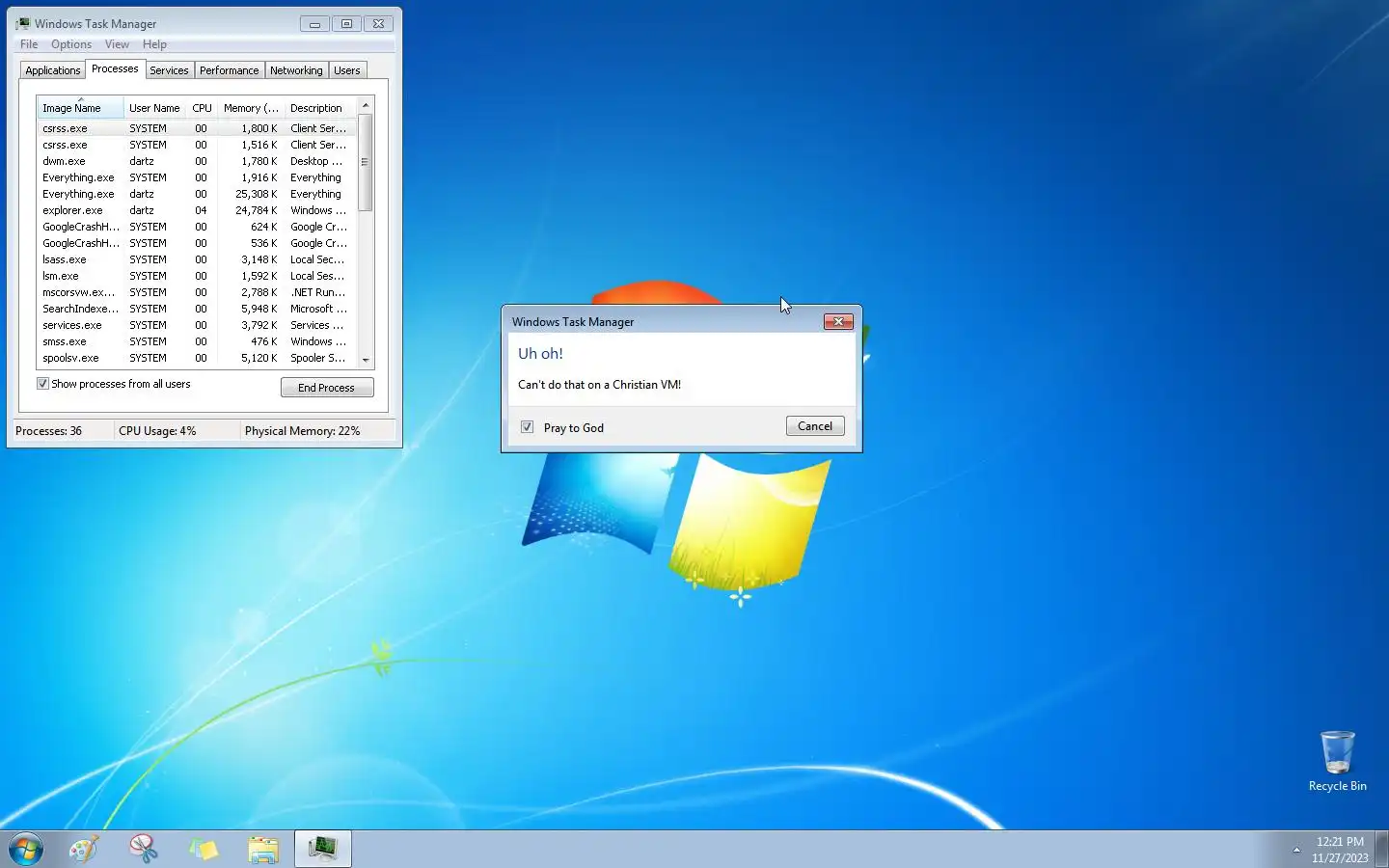Click Cancel in the Uh oh dialog
Screen dimensions: 1389x868
click(815, 426)
